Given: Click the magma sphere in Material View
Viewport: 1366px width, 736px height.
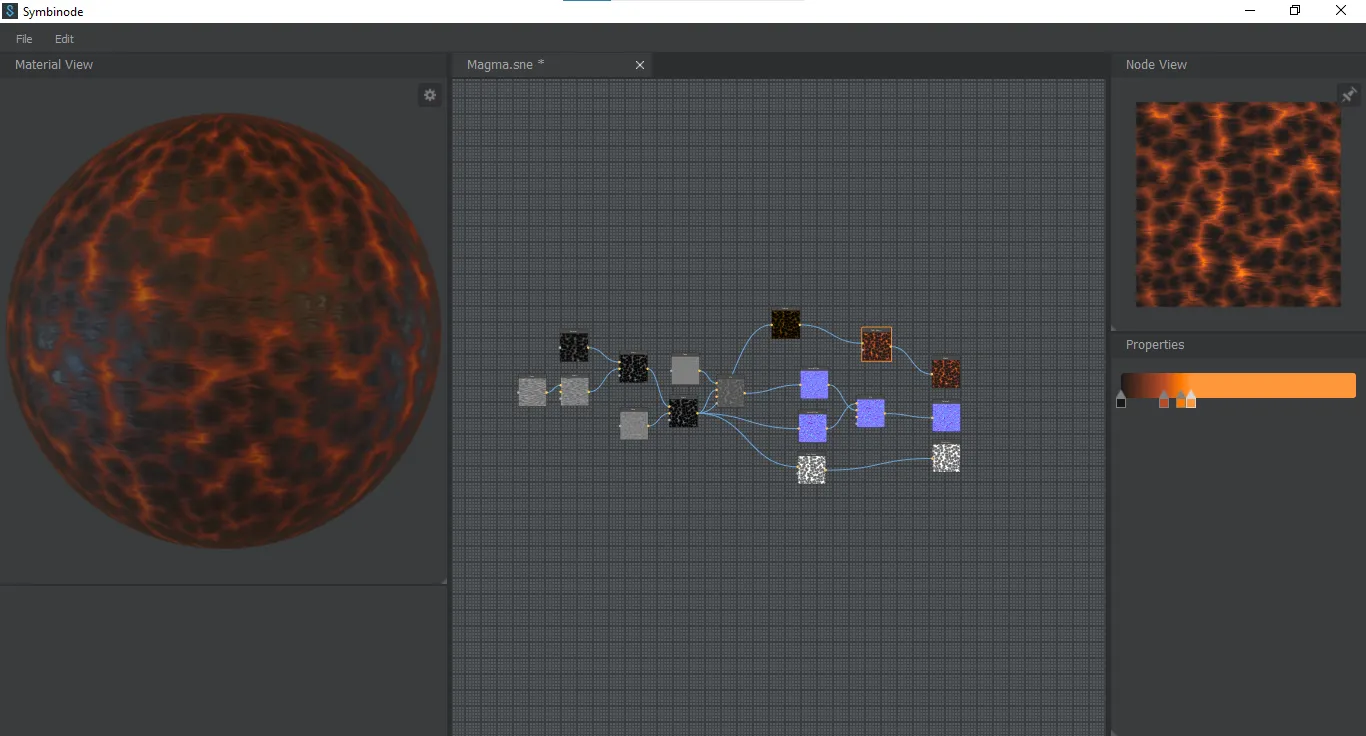Looking at the screenshot, I should [223, 330].
